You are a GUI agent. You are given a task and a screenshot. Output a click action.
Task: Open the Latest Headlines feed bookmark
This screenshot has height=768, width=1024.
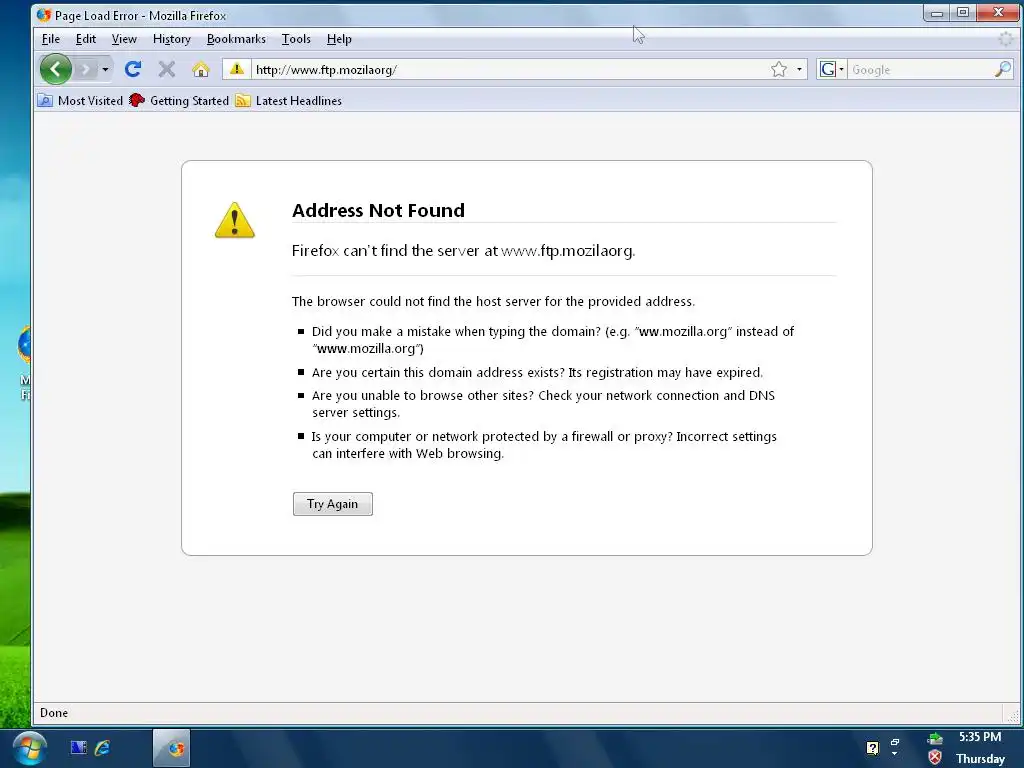point(289,101)
